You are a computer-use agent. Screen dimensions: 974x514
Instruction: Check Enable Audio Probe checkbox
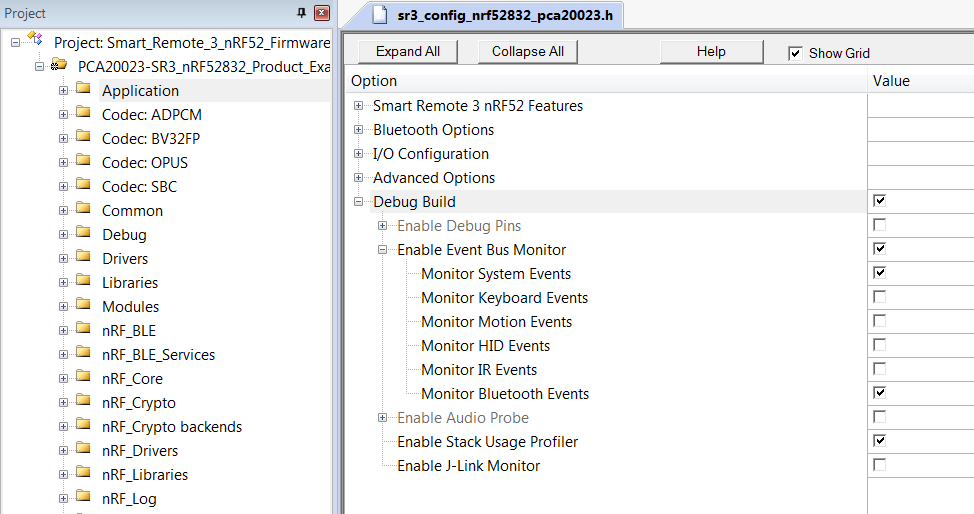(x=879, y=416)
